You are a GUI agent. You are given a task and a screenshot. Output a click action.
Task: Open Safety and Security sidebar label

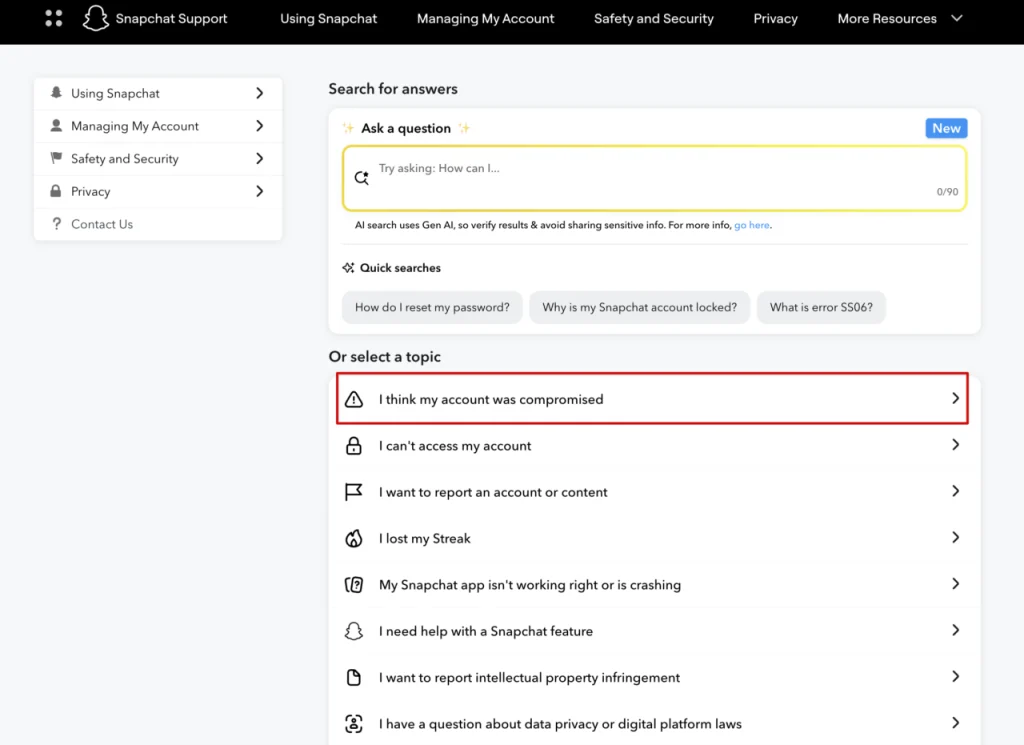(125, 159)
